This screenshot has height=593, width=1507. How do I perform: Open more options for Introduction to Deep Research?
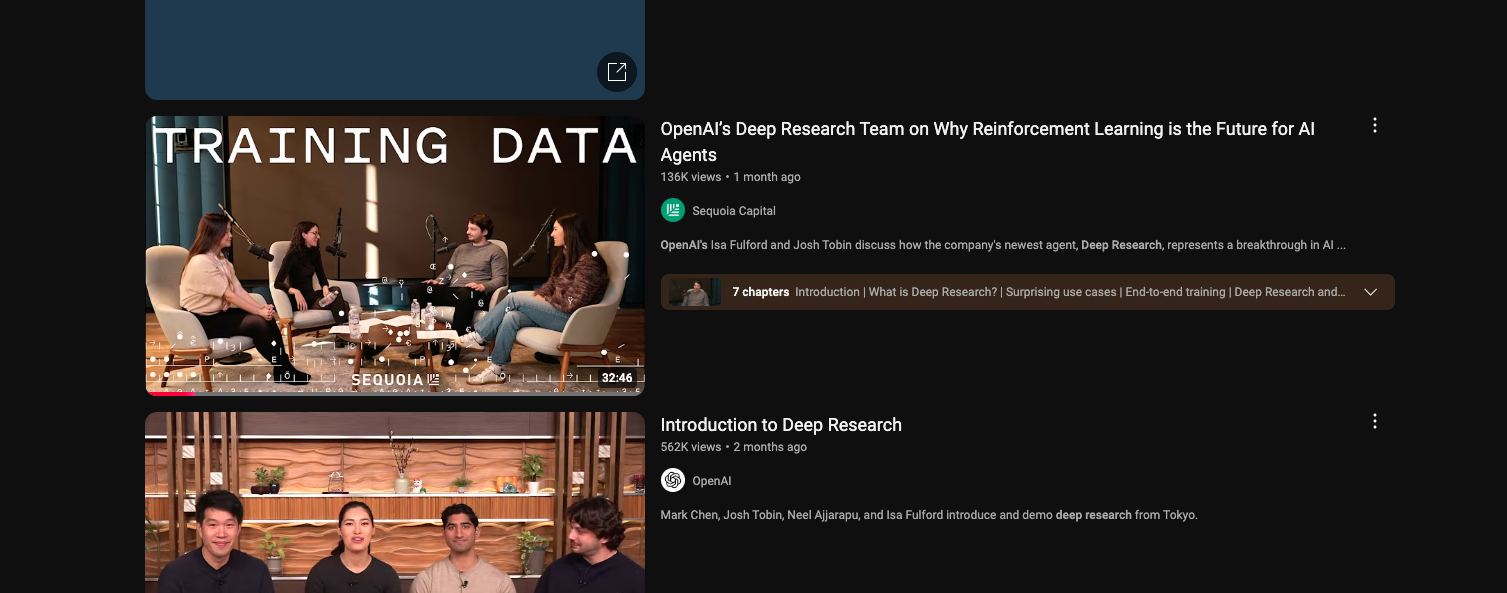(1374, 422)
